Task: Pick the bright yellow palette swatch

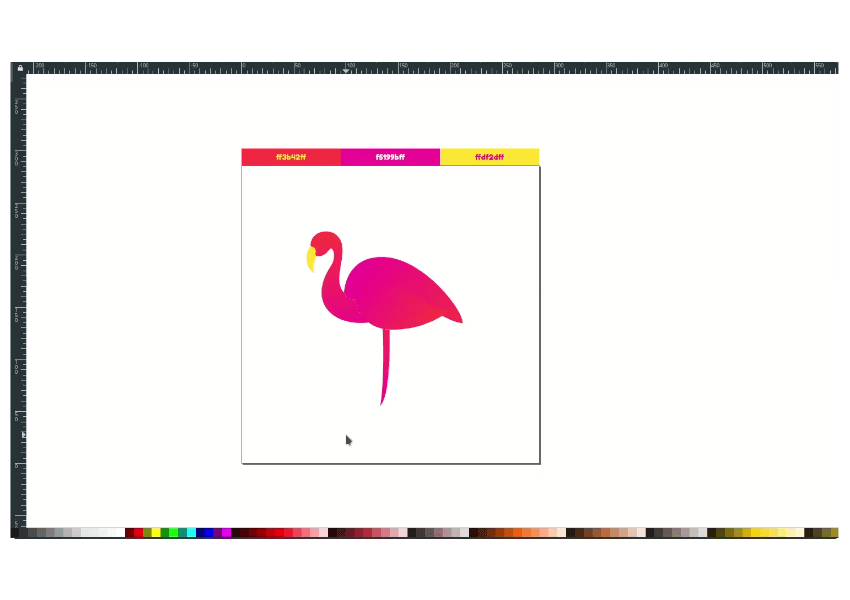Action: click(x=156, y=533)
